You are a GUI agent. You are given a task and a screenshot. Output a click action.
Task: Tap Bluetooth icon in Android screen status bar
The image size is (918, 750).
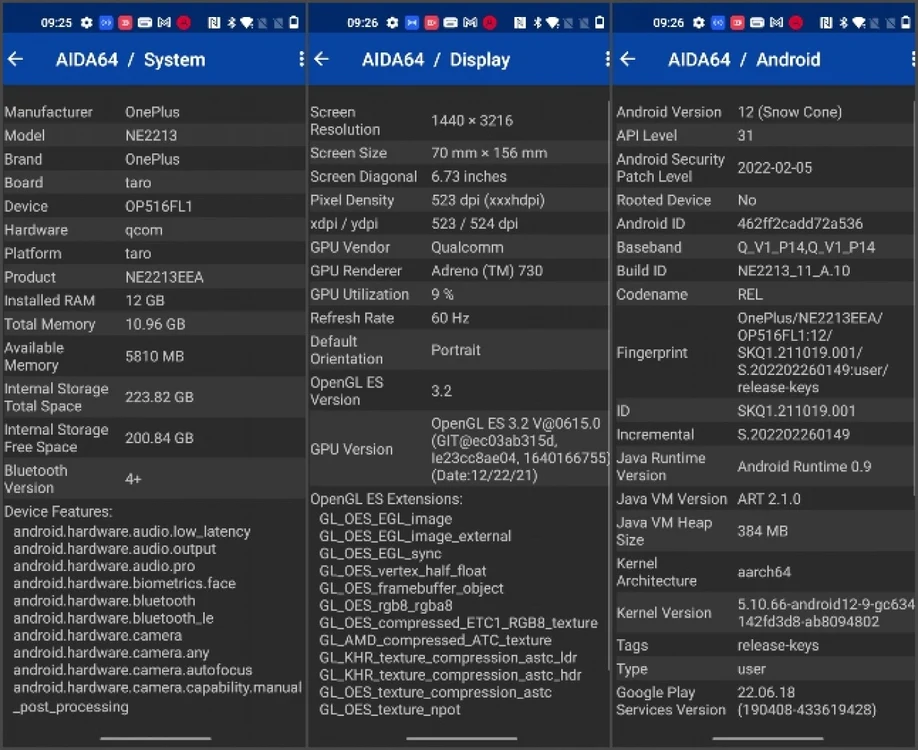844,23
